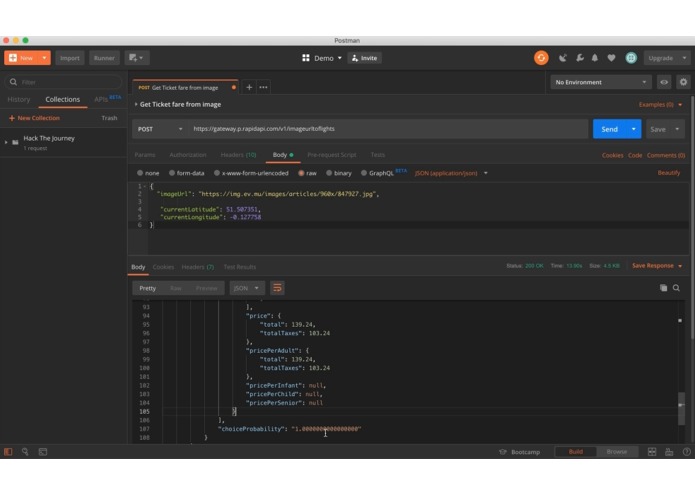Select the GraphQL body type
Image resolution: width=695 pixels, height=494 pixels.
[364, 173]
